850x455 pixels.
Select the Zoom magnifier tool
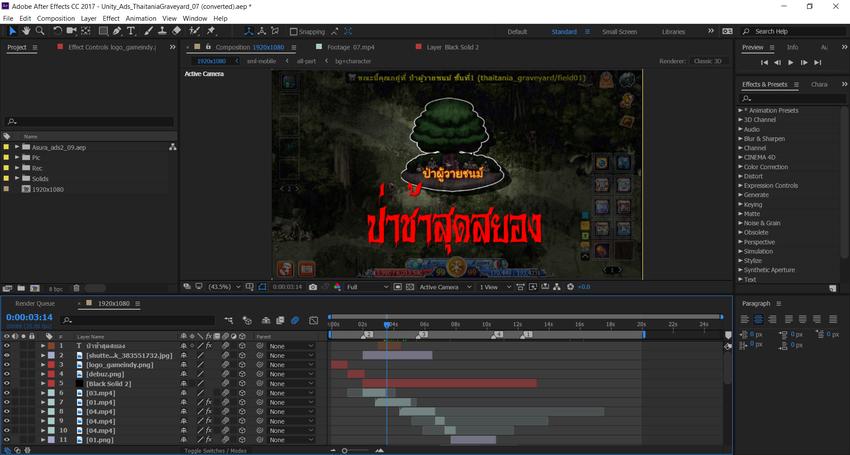coord(40,31)
